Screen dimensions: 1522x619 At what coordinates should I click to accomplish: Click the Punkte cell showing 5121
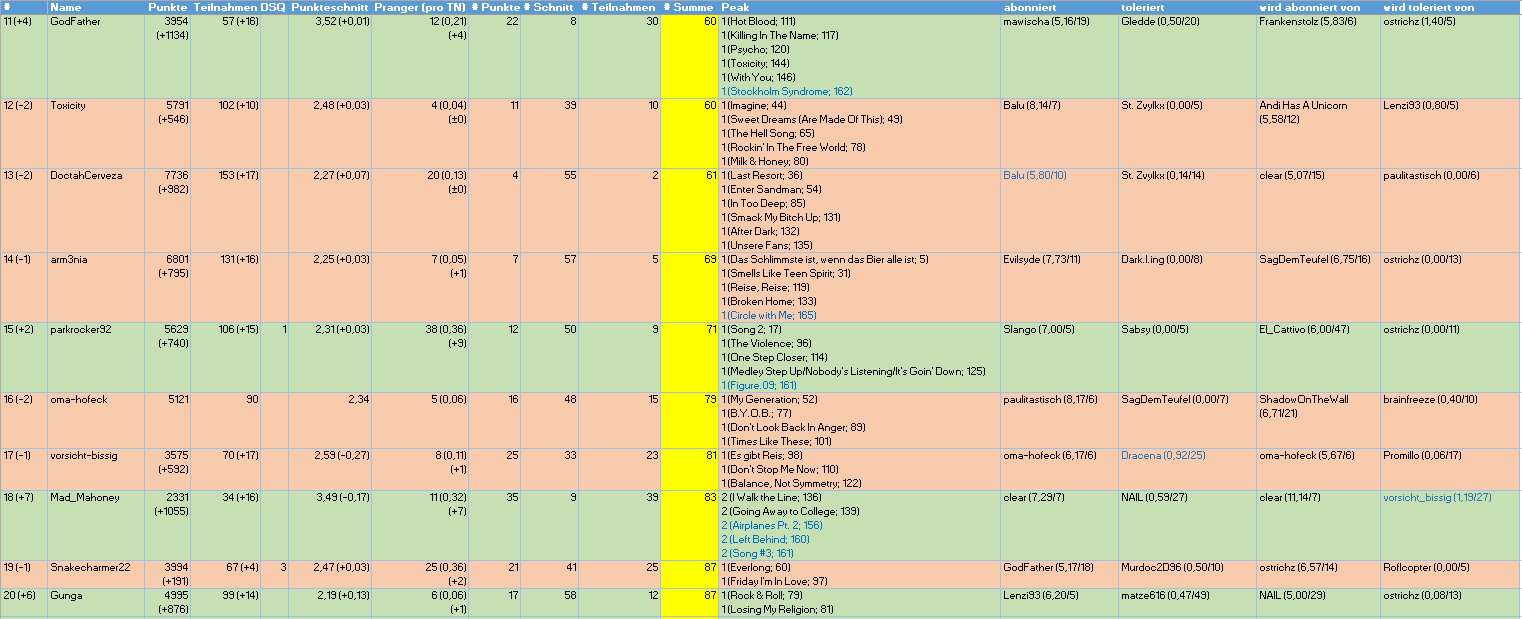pyautogui.click(x=174, y=399)
